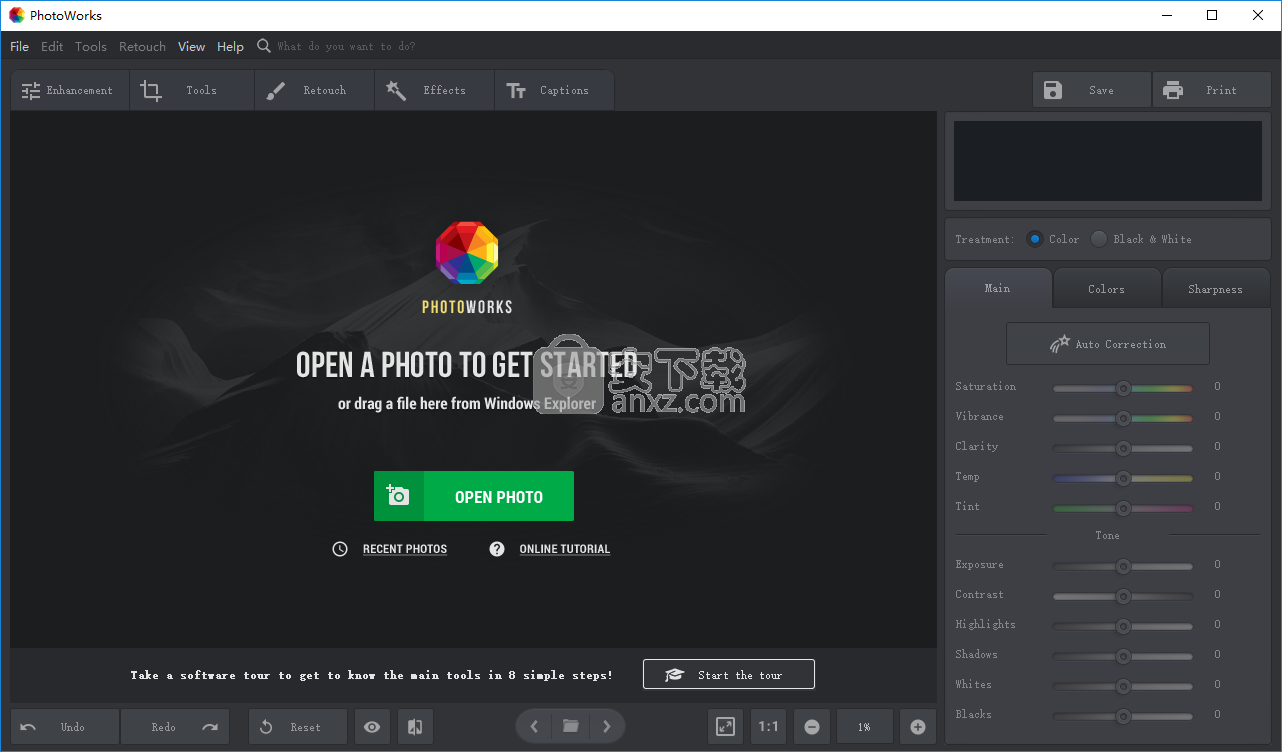The image size is (1282, 752).
Task: Click the Highlights slider handle
Action: click(x=1123, y=626)
